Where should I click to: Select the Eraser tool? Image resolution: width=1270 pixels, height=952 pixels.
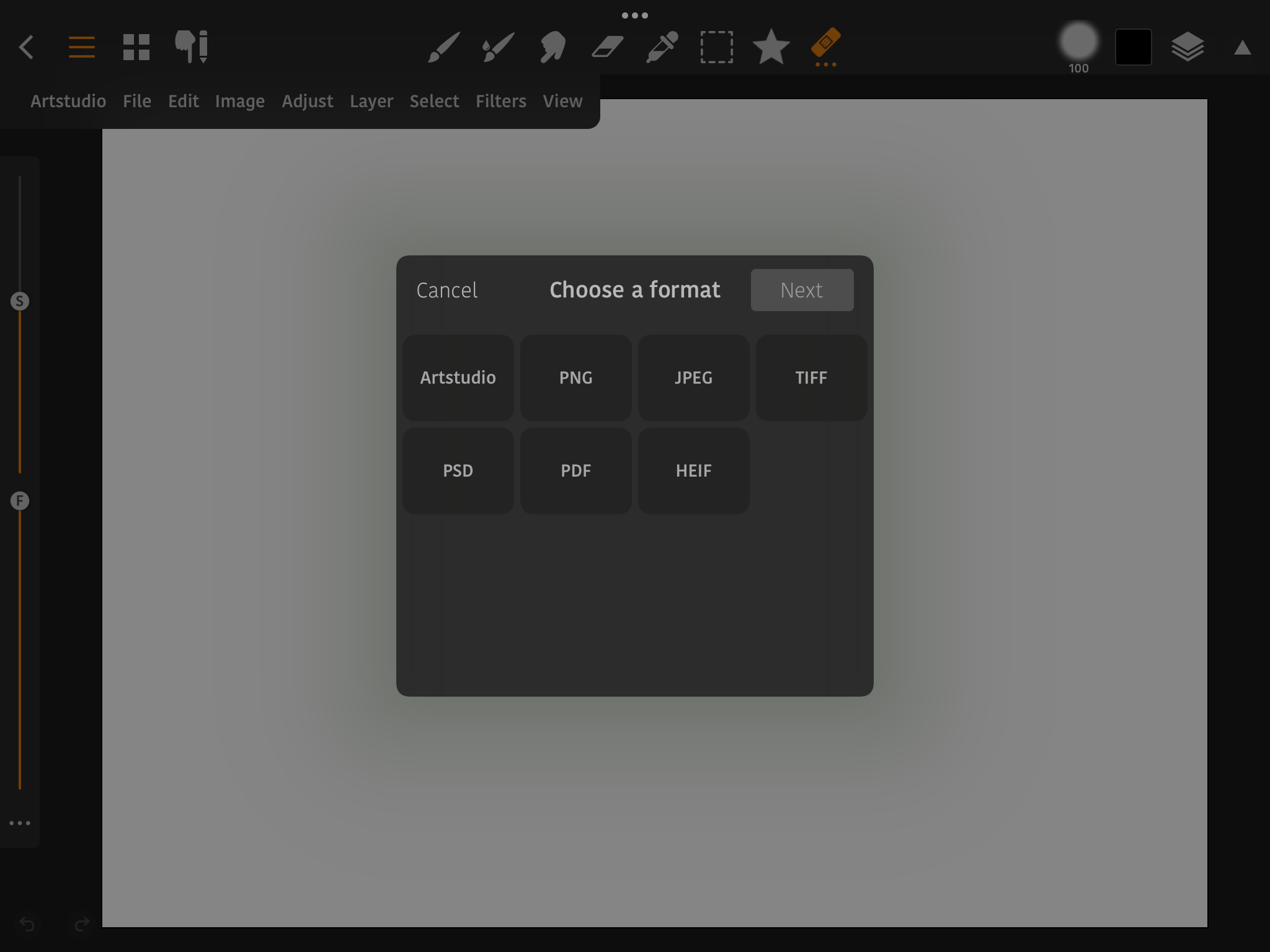pos(607,47)
